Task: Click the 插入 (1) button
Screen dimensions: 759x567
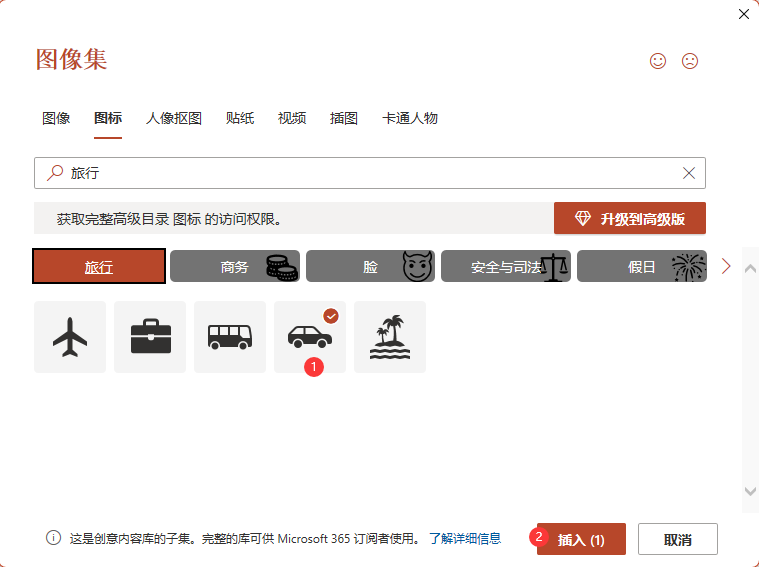Action: click(581, 539)
